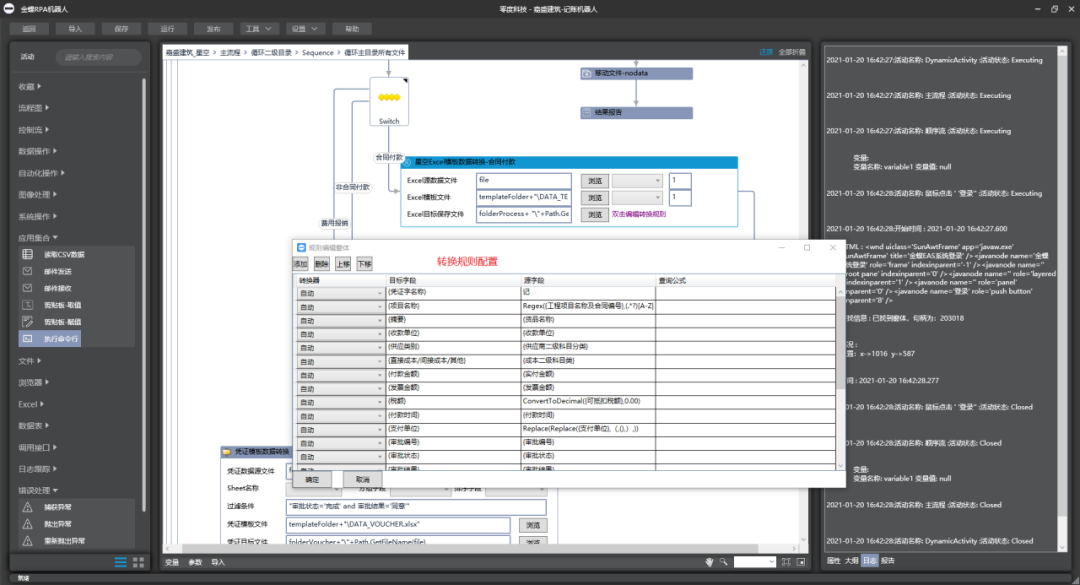1080x585 pixels.
Task: Switch to the 参数 tab
Action: click(x=196, y=562)
